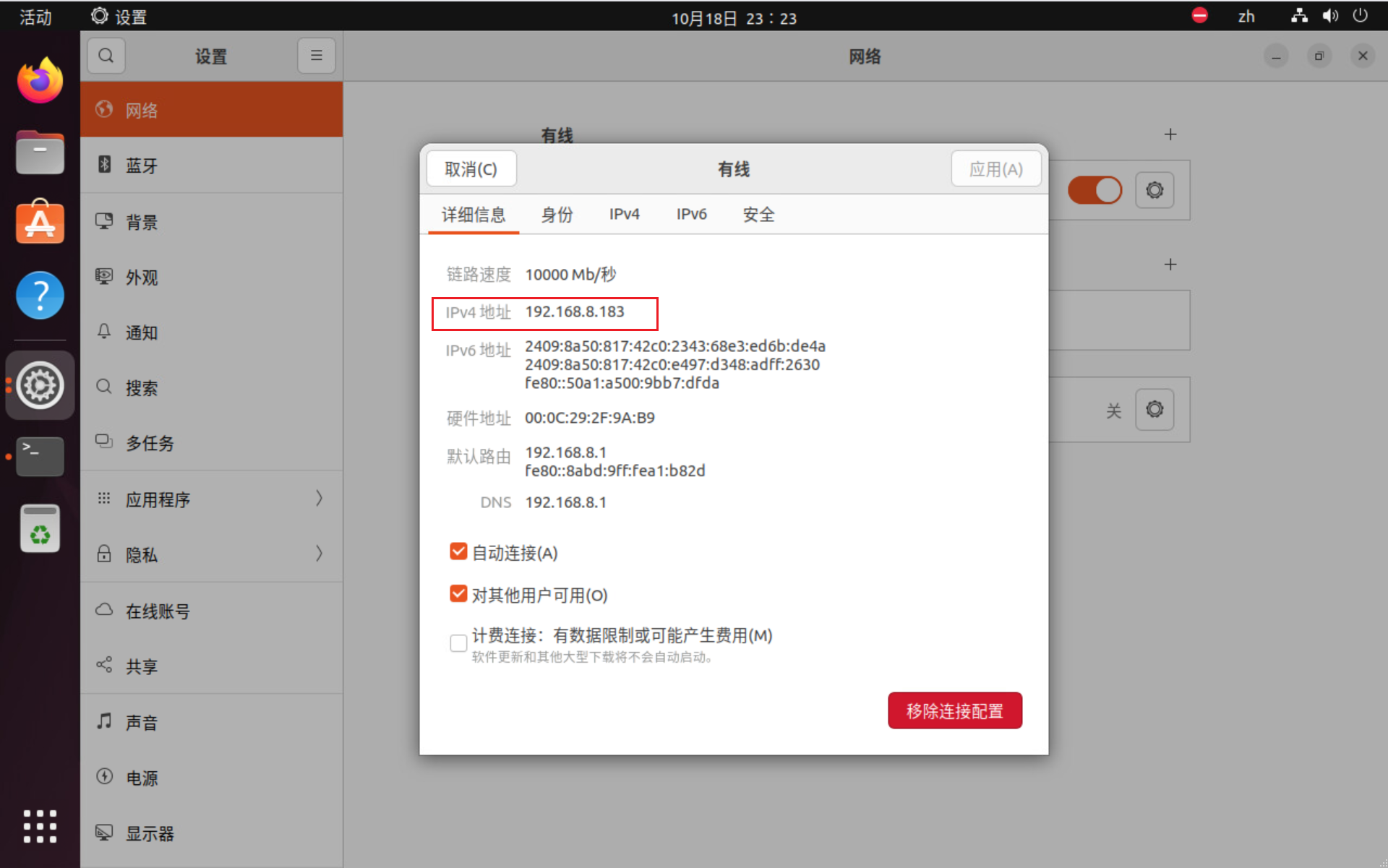Open the hamburger menu in settings sidebar
The image size is (1388, 868).
pos(316,56)
